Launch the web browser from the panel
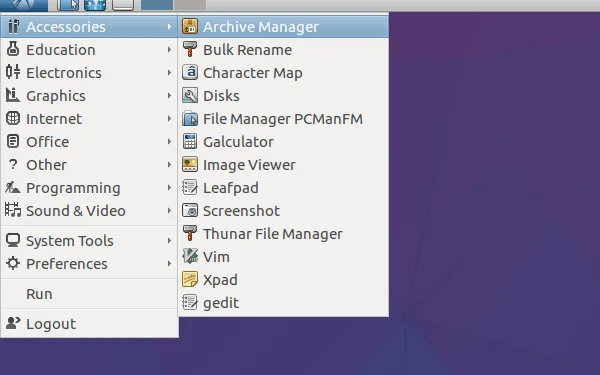Screen dimensions: 600x375 (x=95, y=5)
